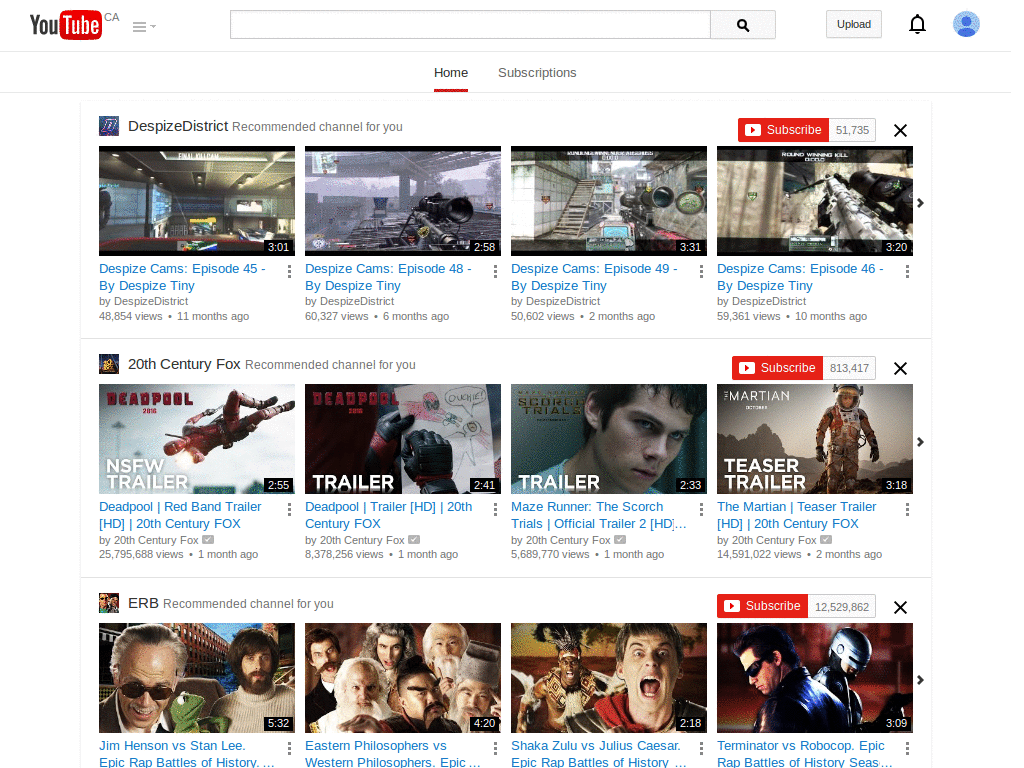
Task: Open options menu for Jim Henson vs Stan Lee
Action: pyautogui.click(x=289, y=748)
